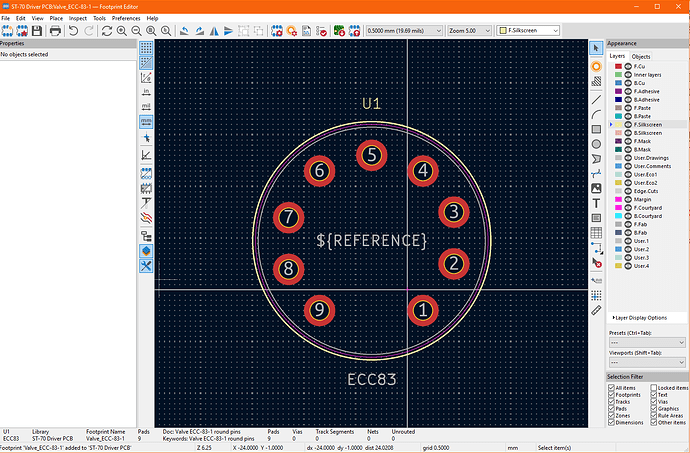Toggle grid display in left toolbar
Screen dimensions: 690x453
[x=146, y=48]
